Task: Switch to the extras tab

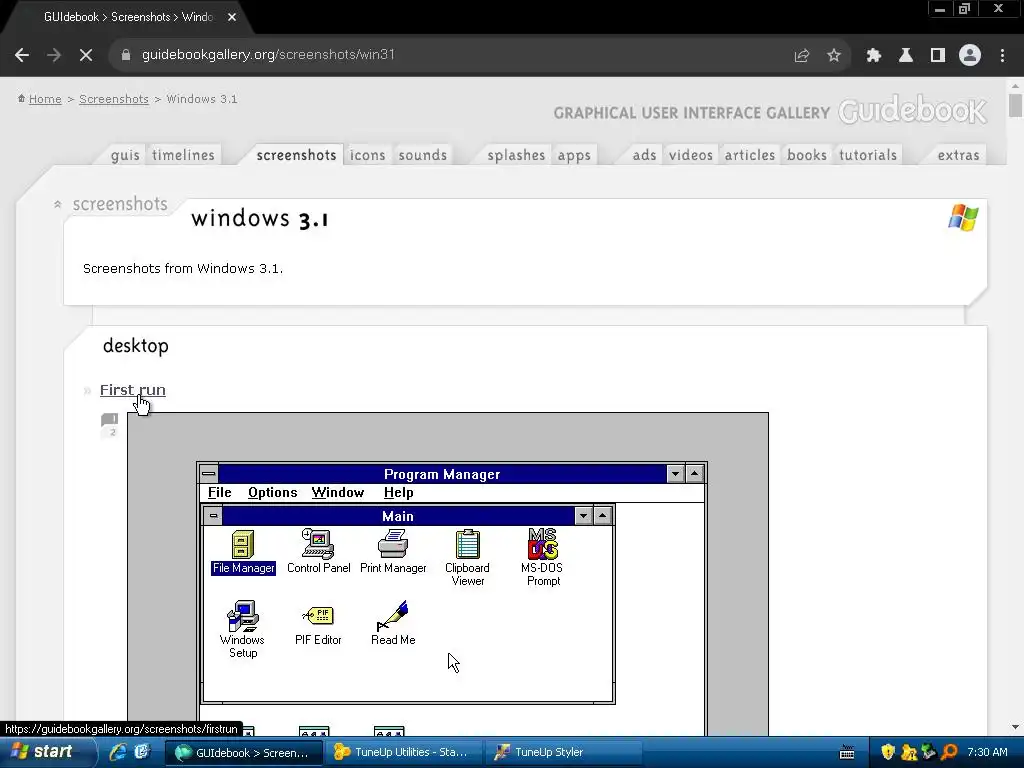Action: point(958,155)
